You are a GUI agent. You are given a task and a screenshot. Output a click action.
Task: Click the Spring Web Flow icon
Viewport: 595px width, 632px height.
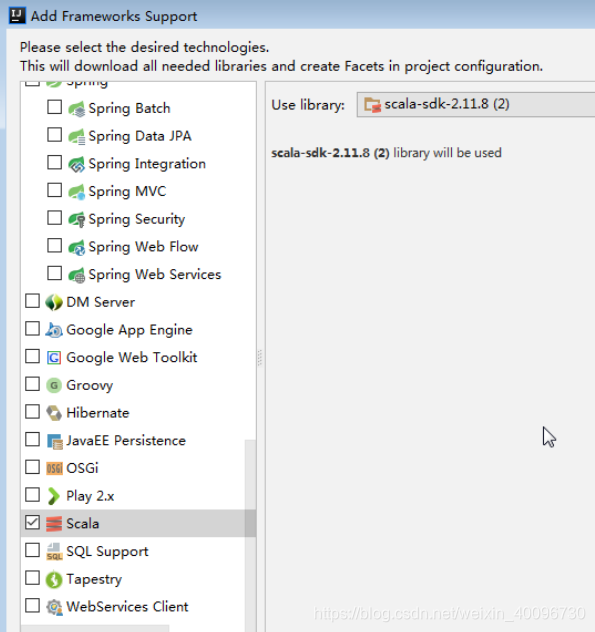(77, 247)
